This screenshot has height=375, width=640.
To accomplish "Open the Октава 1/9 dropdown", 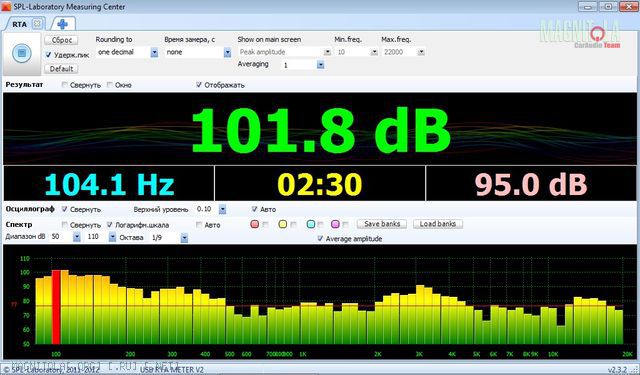I will pyautogui.click(x=184, y=237).
